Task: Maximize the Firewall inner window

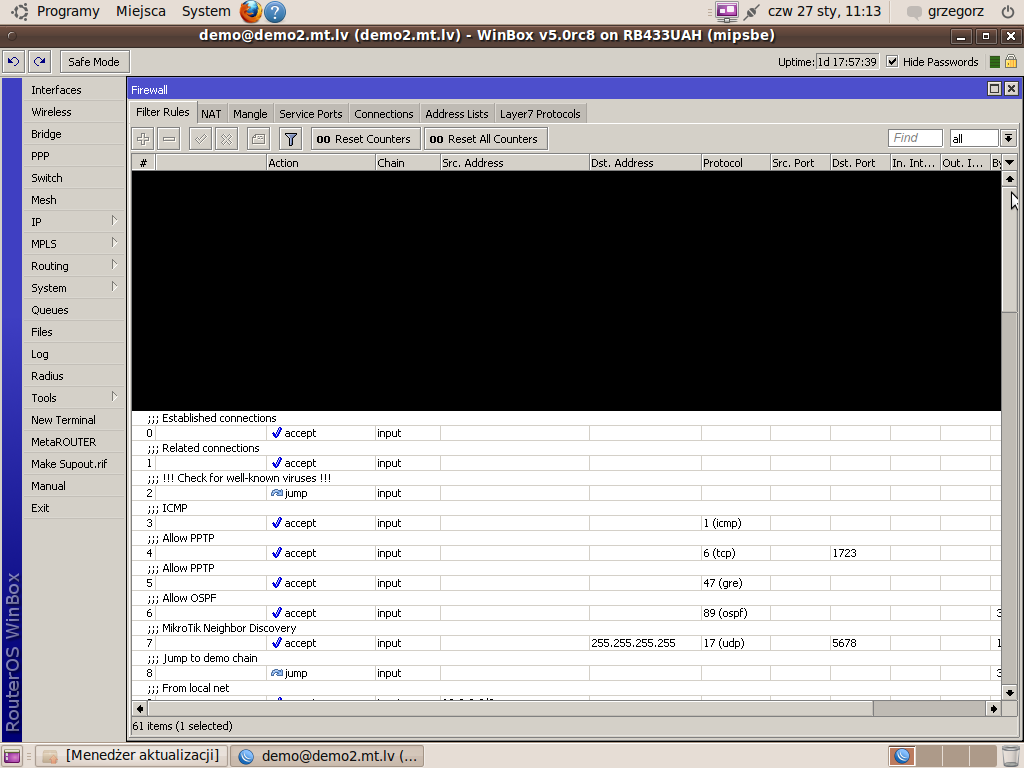Action: [994, 89]
